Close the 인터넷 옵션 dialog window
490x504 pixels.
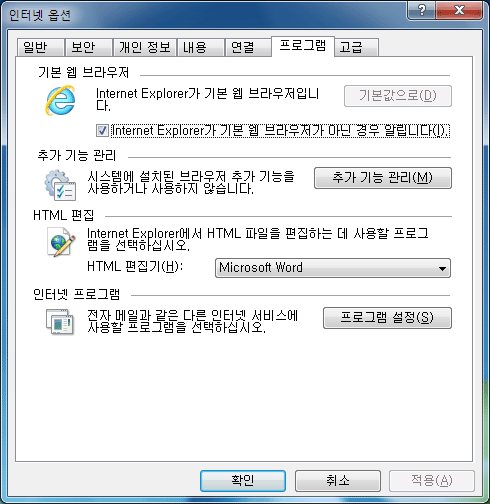[x=459, y=10]
